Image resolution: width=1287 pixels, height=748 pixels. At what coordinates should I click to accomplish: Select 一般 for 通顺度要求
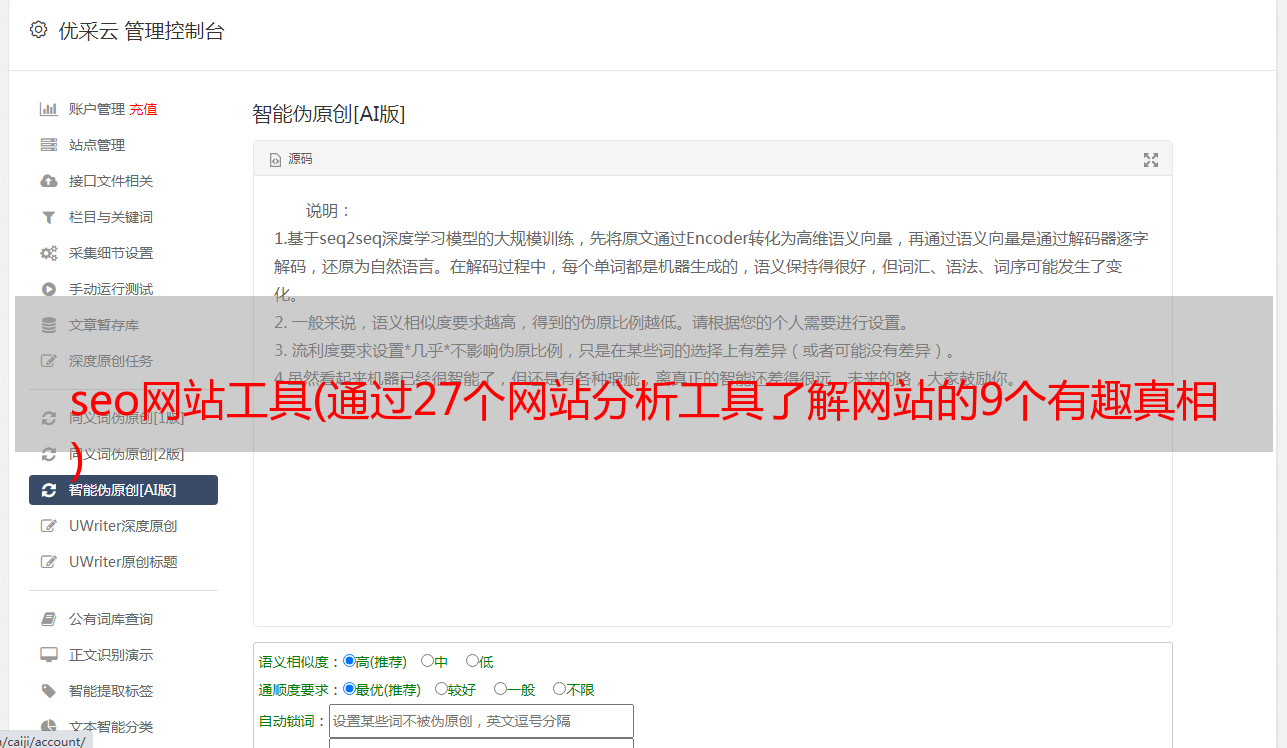pyautogui.click(x=500, y=689)
